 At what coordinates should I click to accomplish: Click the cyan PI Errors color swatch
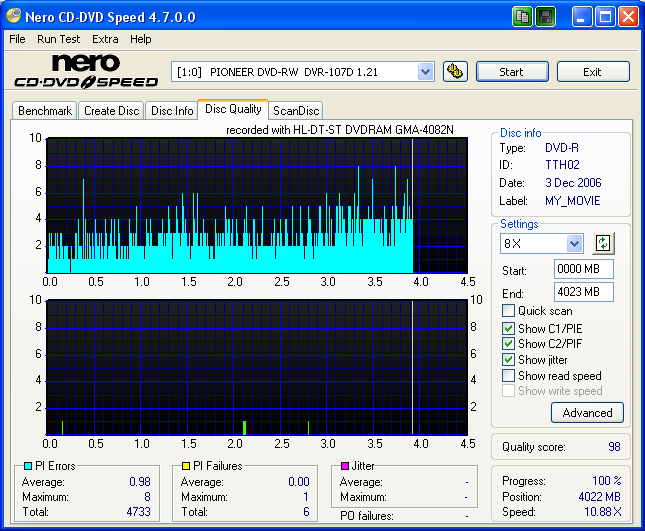click(x=28, y=466)
